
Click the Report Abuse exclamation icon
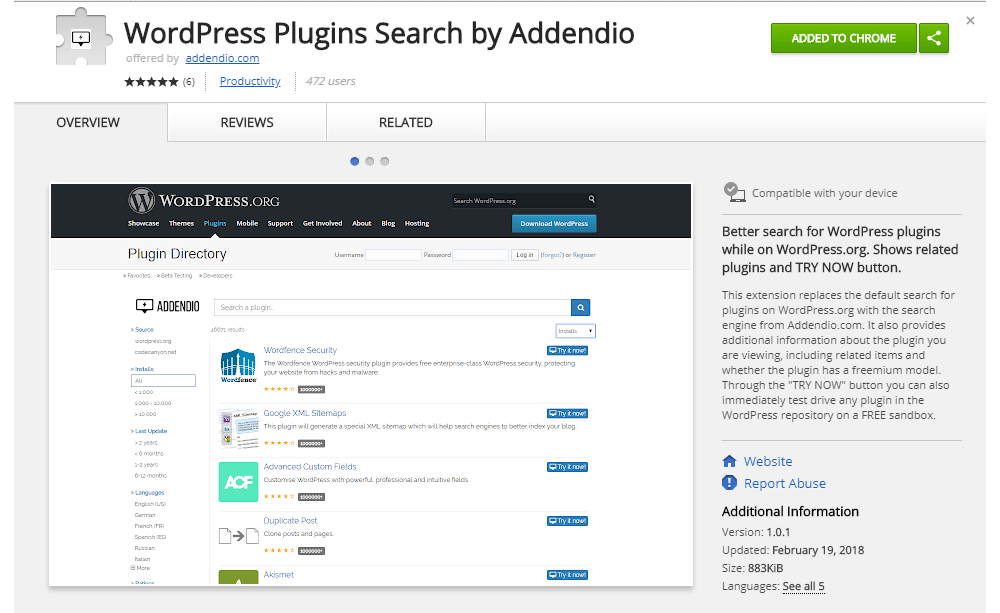click(x=730, y=483)
